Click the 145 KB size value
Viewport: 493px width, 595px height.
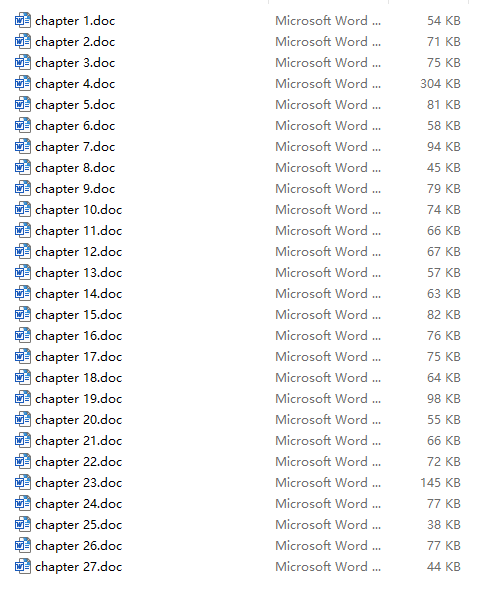440,483
